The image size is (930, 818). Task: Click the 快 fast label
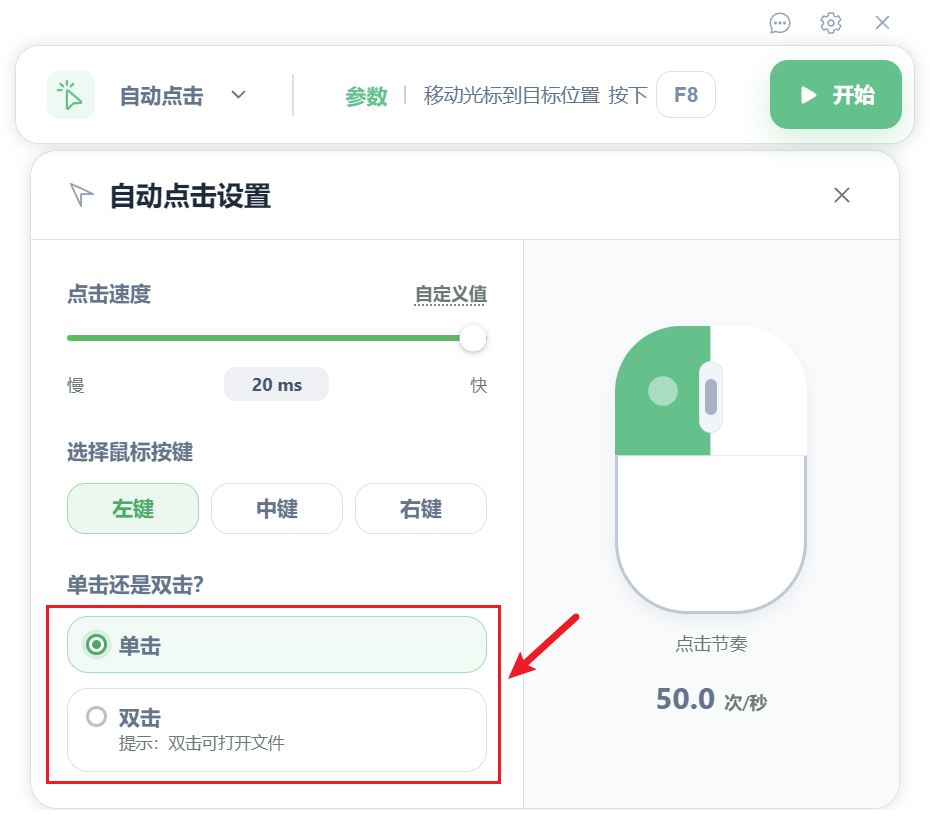pyautogui.click(x=479, y=386)
